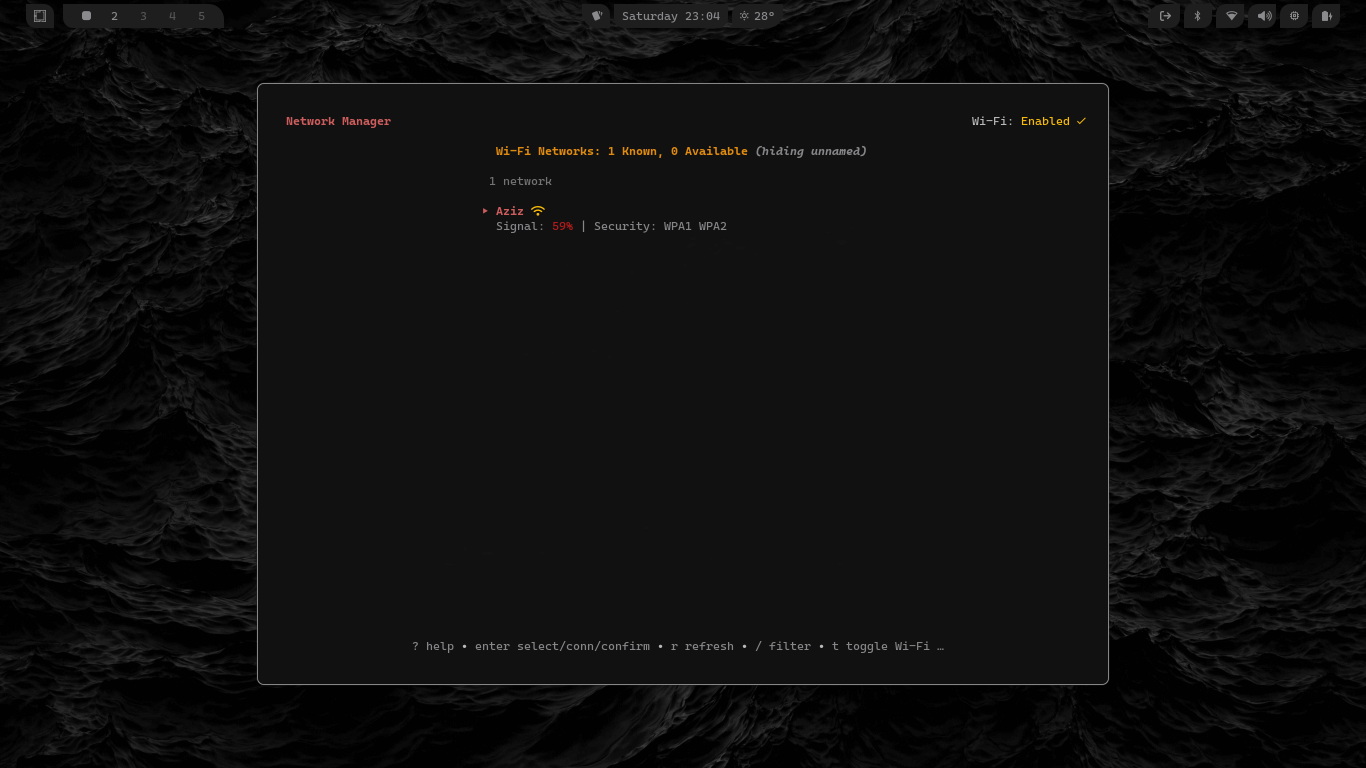
Task: Click the yellow checkmark next to Enabled
Action: click(x=1081, y=122)
